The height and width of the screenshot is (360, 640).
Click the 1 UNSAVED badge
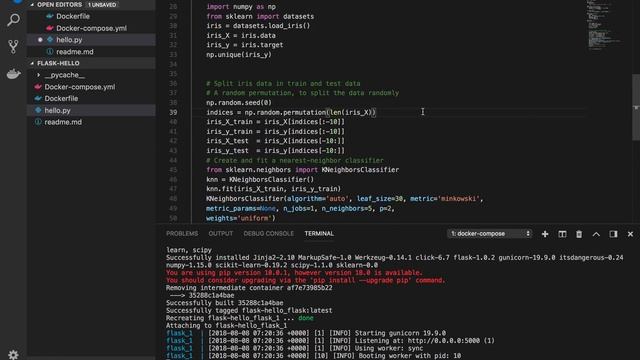coord(102,5)
